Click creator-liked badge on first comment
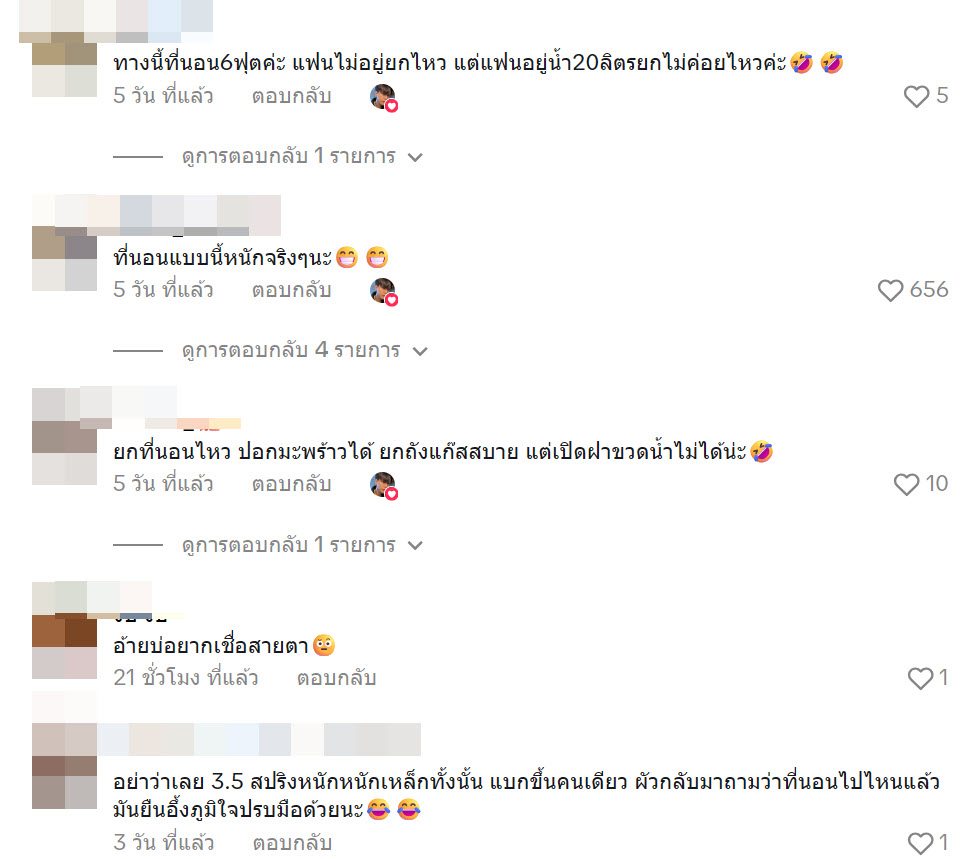This screenshot has width=960, height=859. pyautogui.click(x=384, y=97)
